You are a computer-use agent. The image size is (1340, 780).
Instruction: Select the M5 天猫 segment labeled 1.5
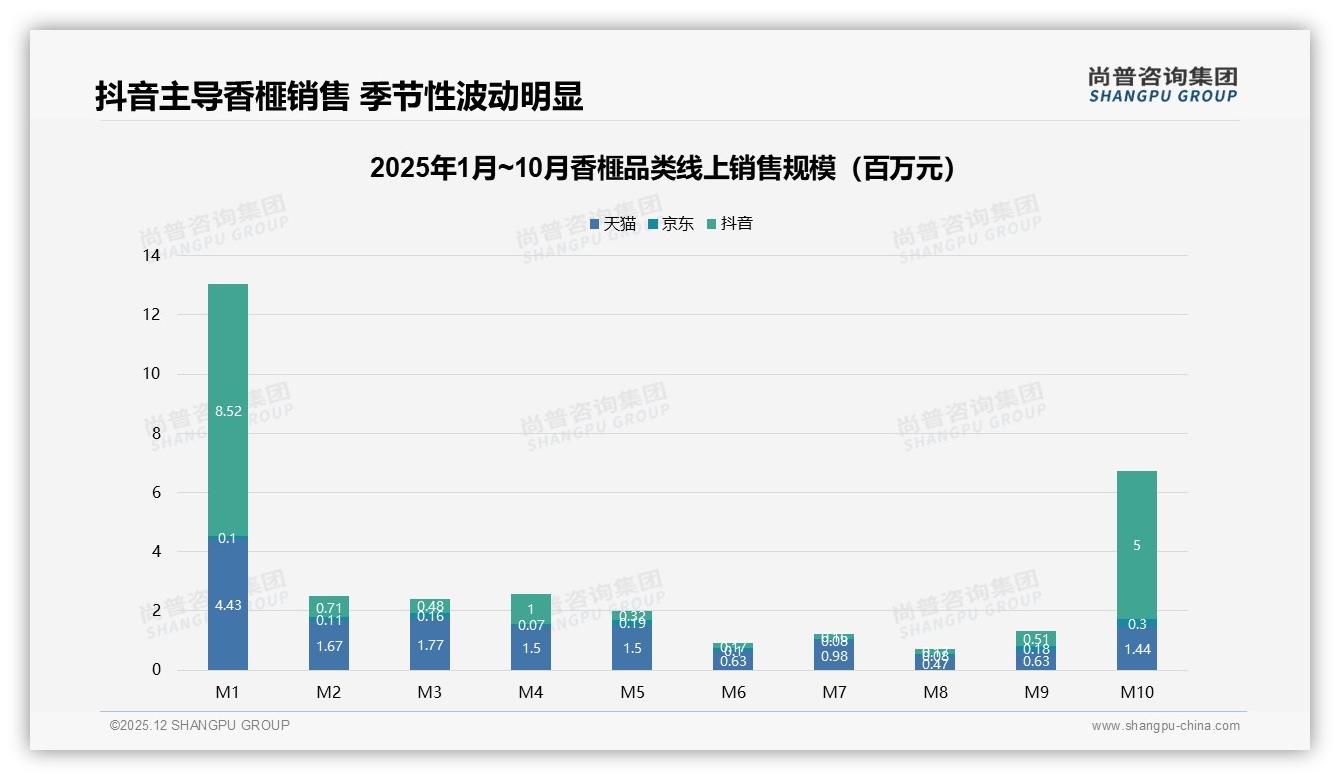click(632, 647)
